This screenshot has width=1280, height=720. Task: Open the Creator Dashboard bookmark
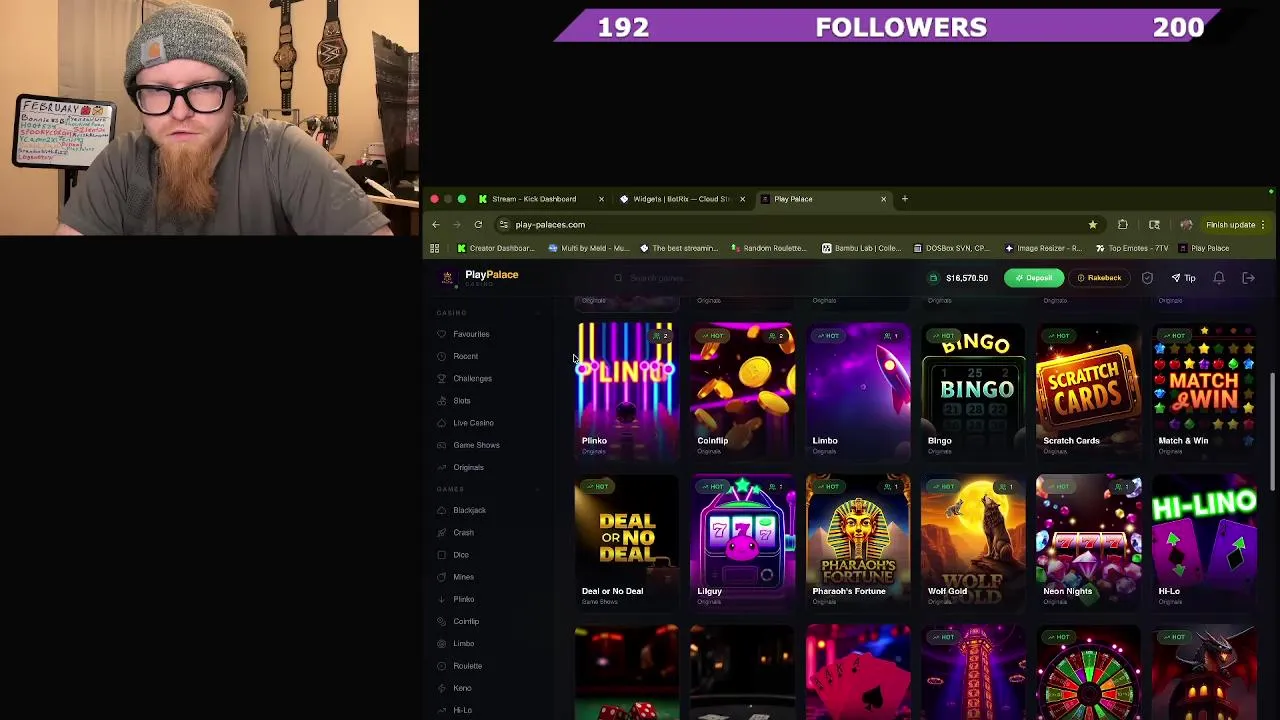pos(495,248)
